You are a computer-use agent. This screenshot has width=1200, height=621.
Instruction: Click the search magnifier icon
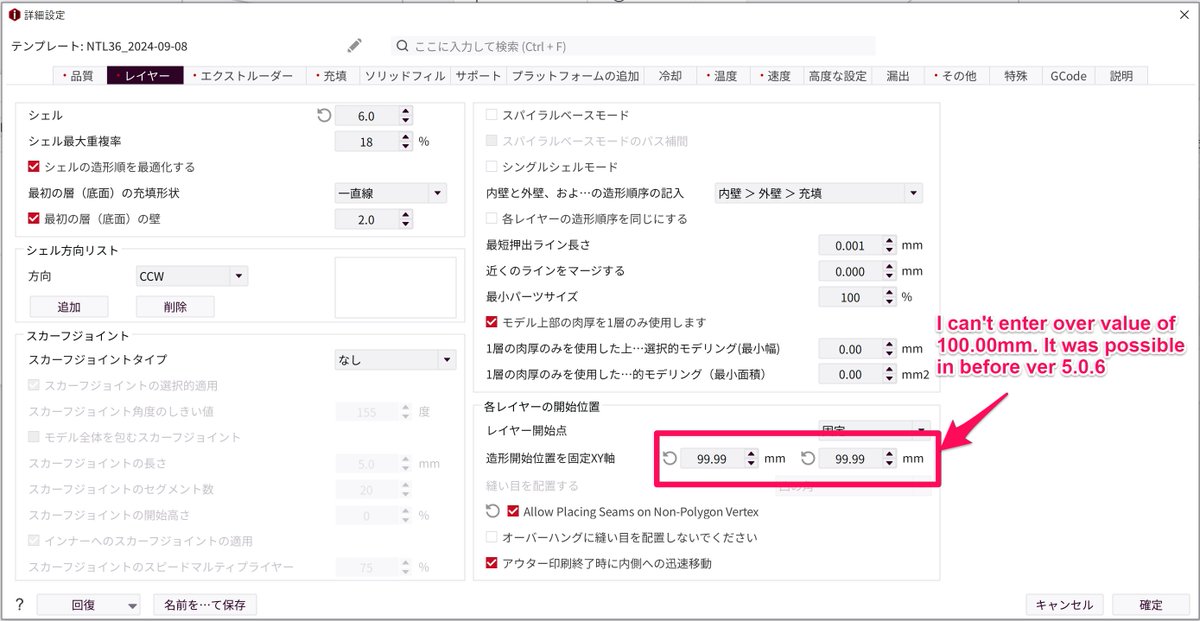click(x=402, y=46)
